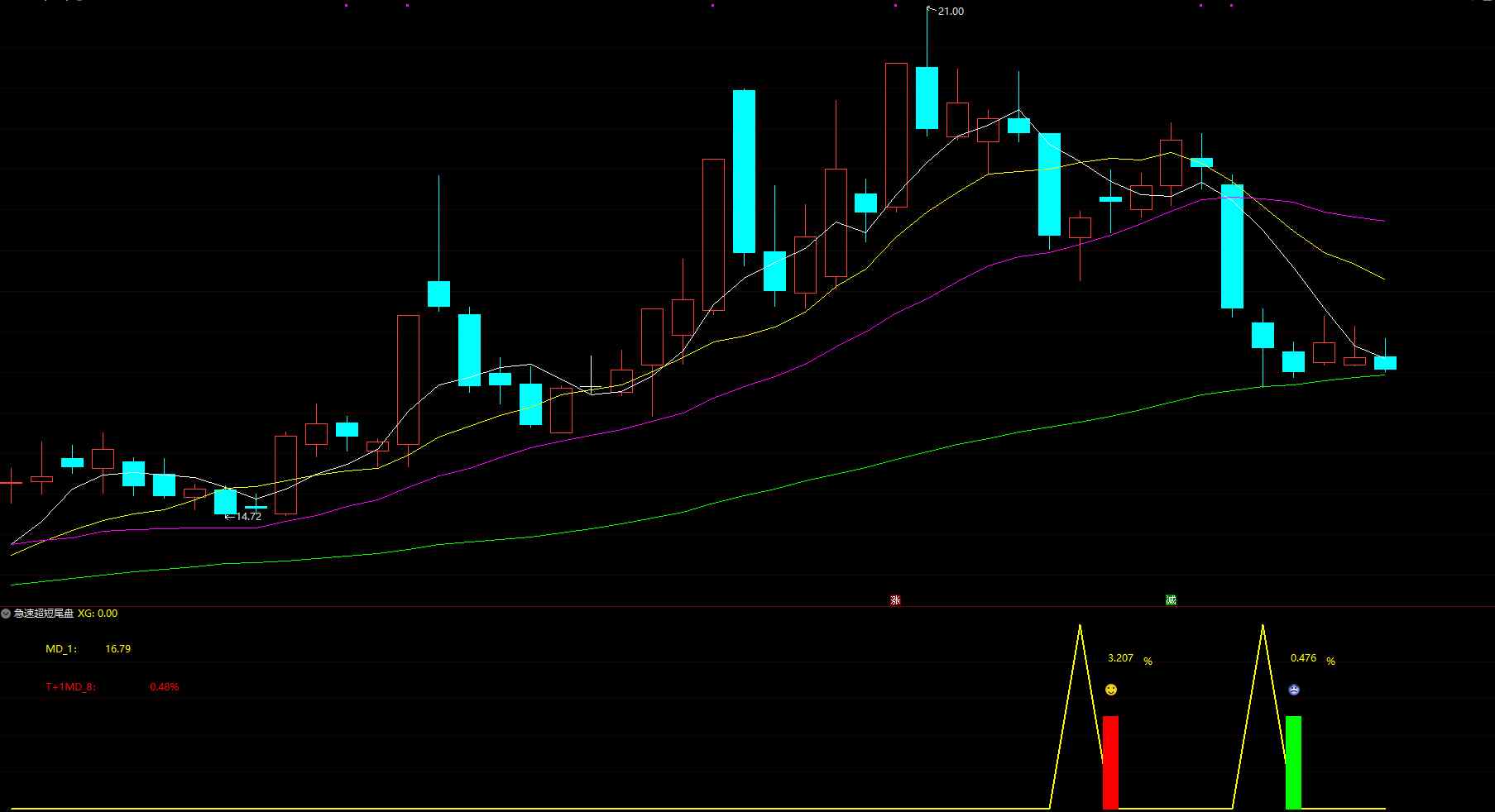Select the blue sad face signal icon
This screenshot has height=812, width=1495.
1294,690
